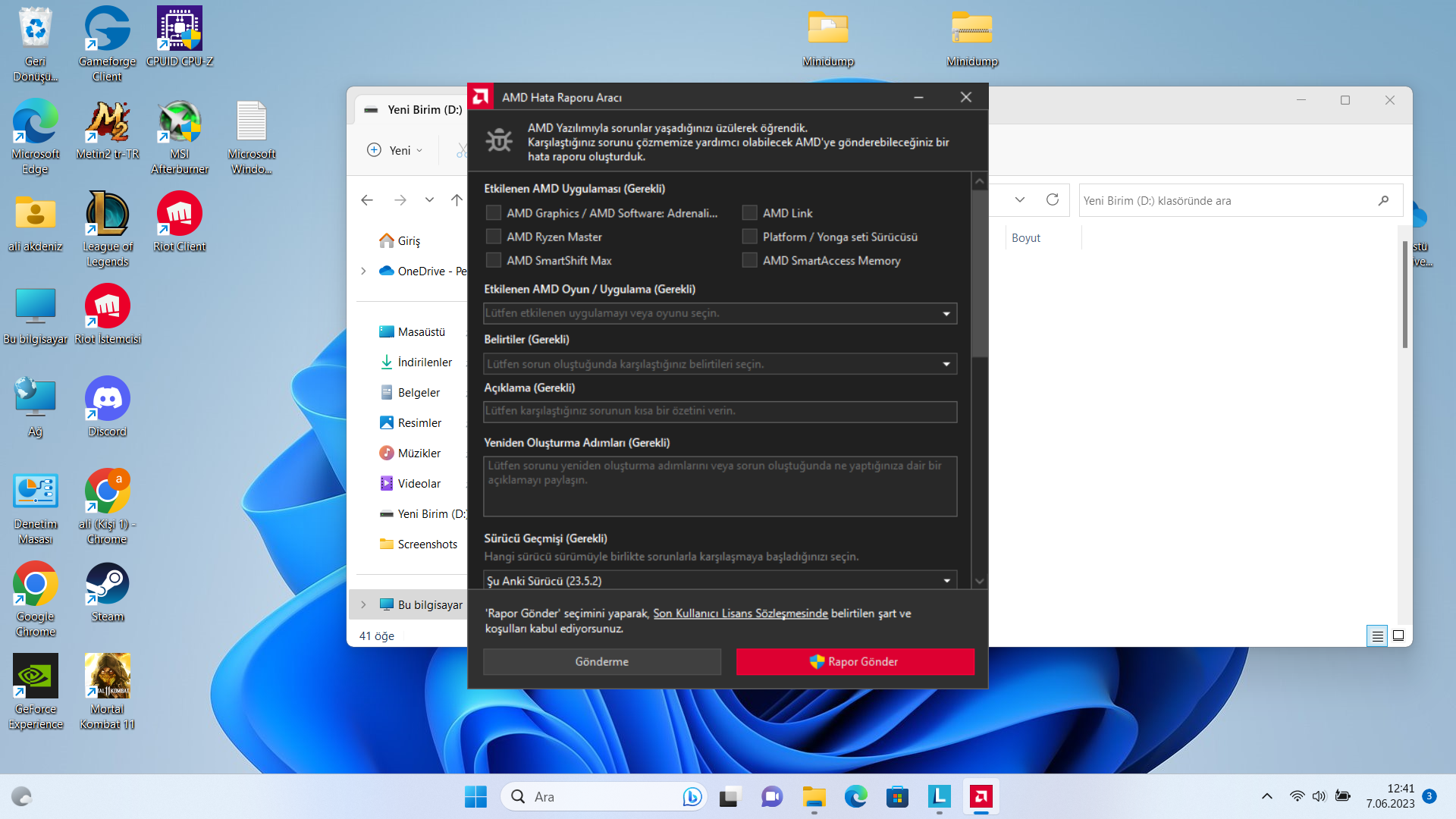Screen dimensions: 1456x819
Task: Click the Açıklama description input field
Action: [720, 411]
